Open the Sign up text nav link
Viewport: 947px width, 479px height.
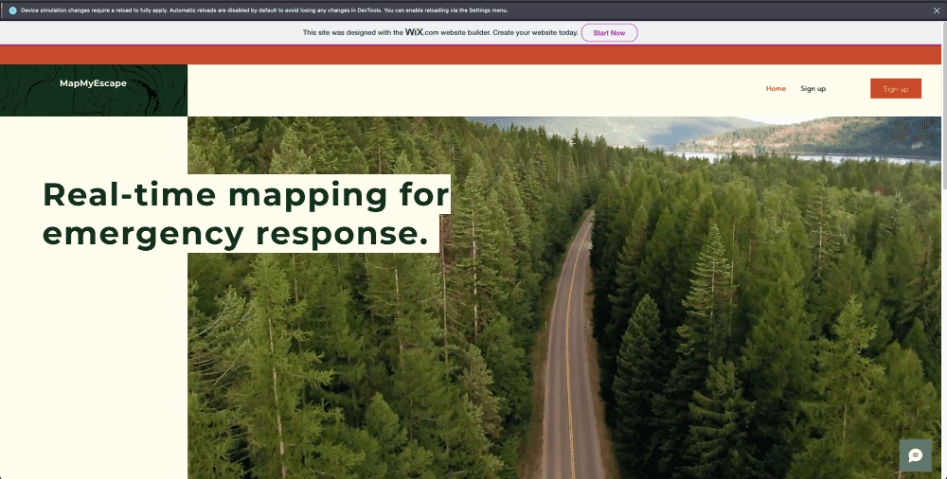pyautogui.click(x=813, y=89)
